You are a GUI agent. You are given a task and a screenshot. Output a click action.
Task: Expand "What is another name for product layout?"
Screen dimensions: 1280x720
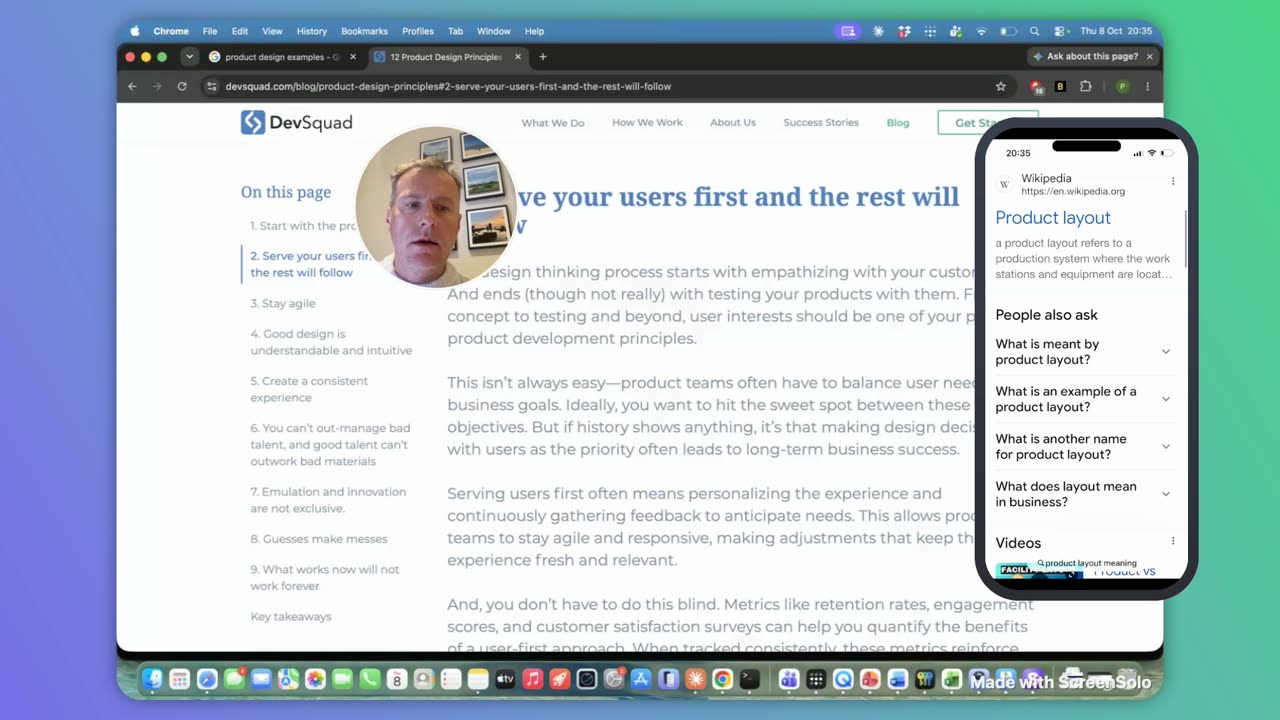(1083, 446)
